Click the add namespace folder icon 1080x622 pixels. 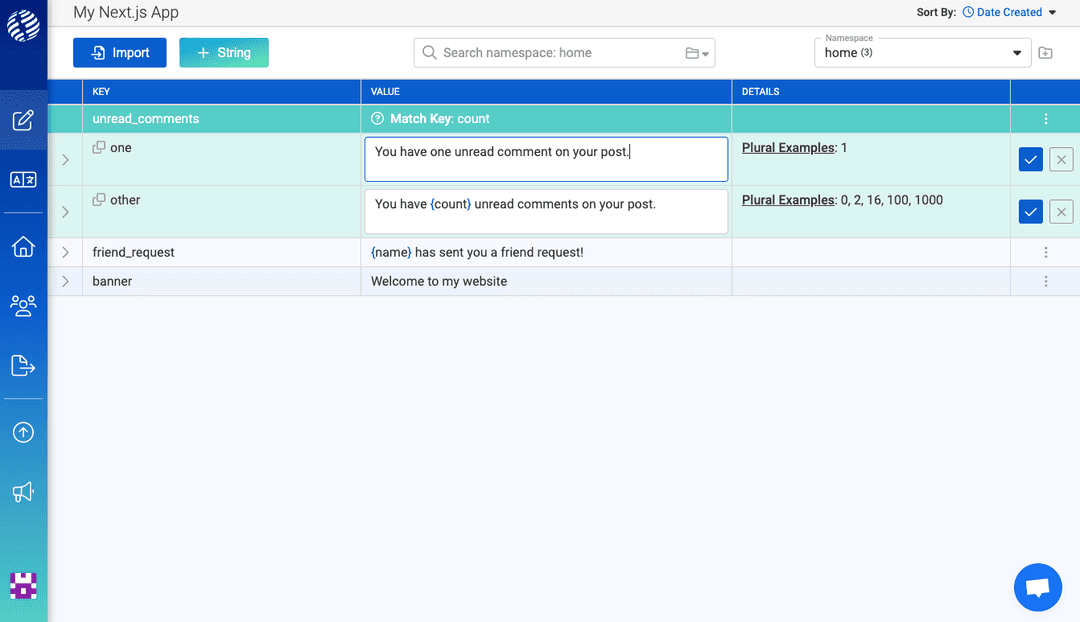tap(1045, 53)
